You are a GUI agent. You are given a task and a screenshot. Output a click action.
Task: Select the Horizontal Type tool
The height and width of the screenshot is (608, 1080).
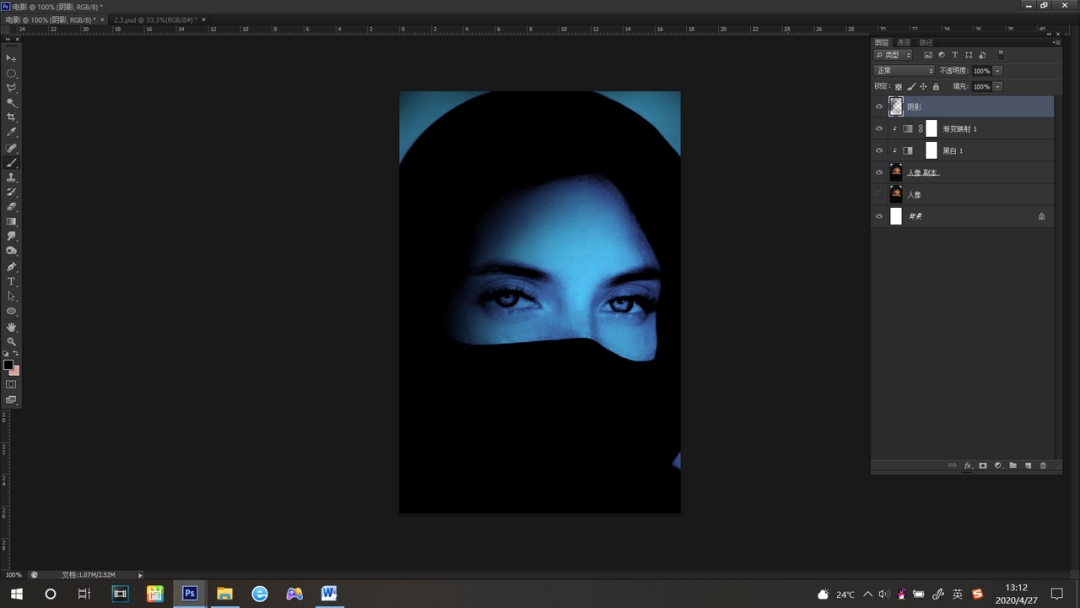click(11, 282)
